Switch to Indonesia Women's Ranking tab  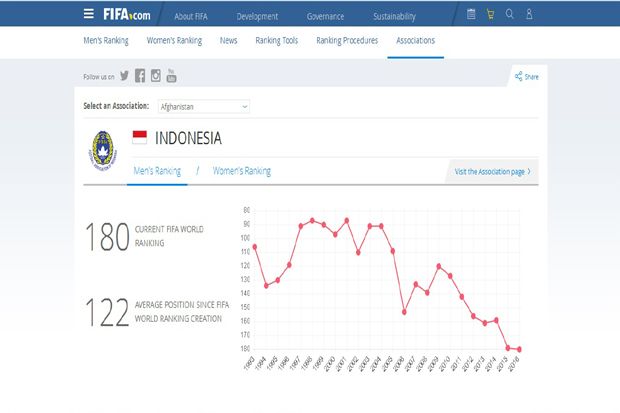tap(242, 171)
